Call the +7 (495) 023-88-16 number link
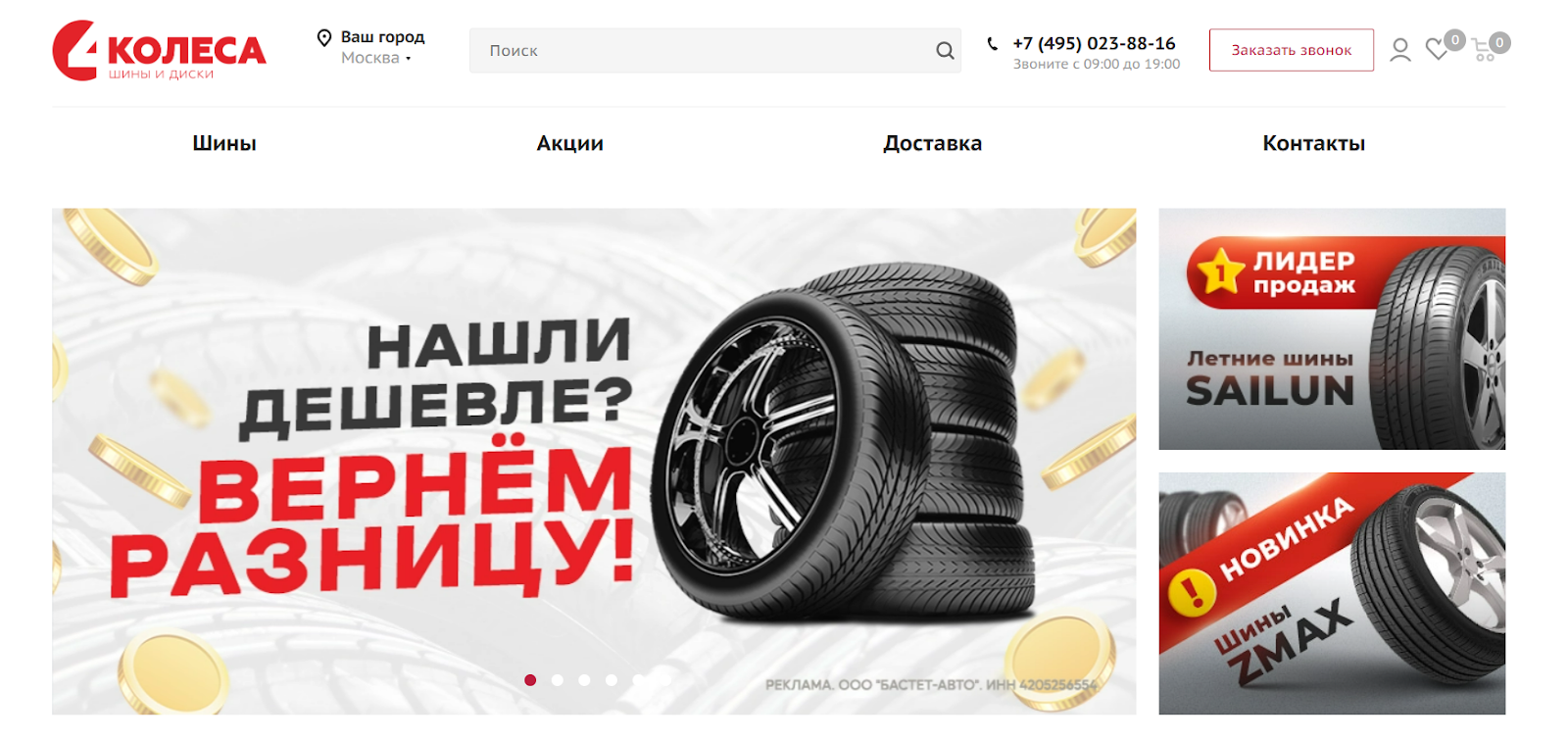Screen dimensions: 1568x741 (x=1094, y=43)
